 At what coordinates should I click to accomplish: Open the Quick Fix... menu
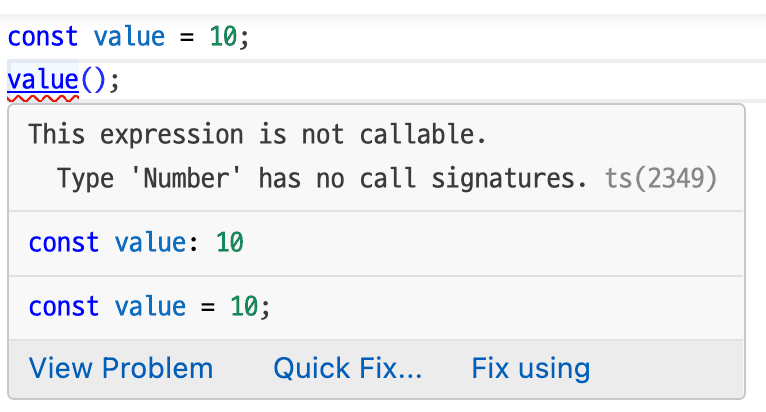point(348,369)
